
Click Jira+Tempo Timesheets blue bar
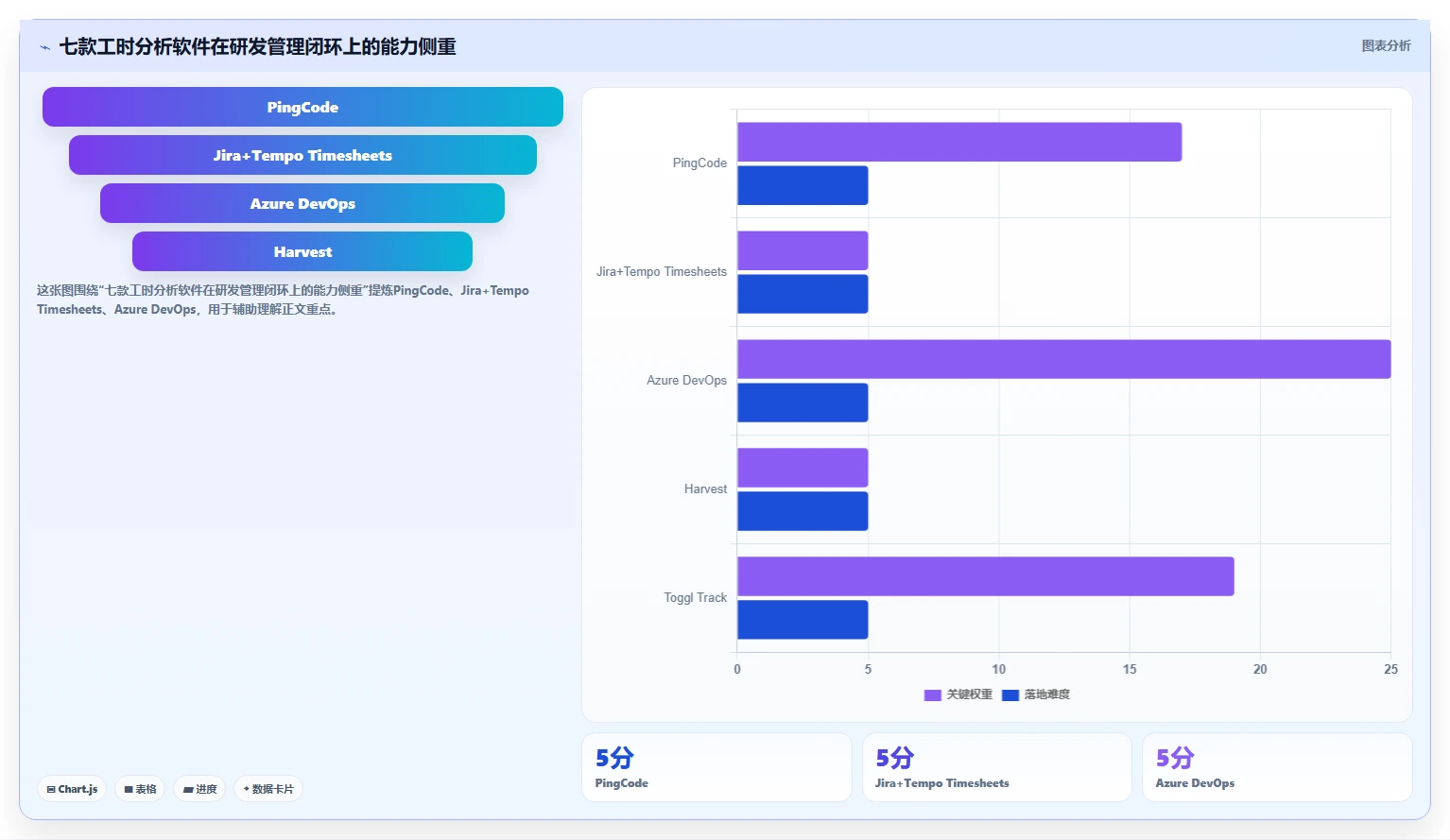pyautogui.click(x=803, y=294)
